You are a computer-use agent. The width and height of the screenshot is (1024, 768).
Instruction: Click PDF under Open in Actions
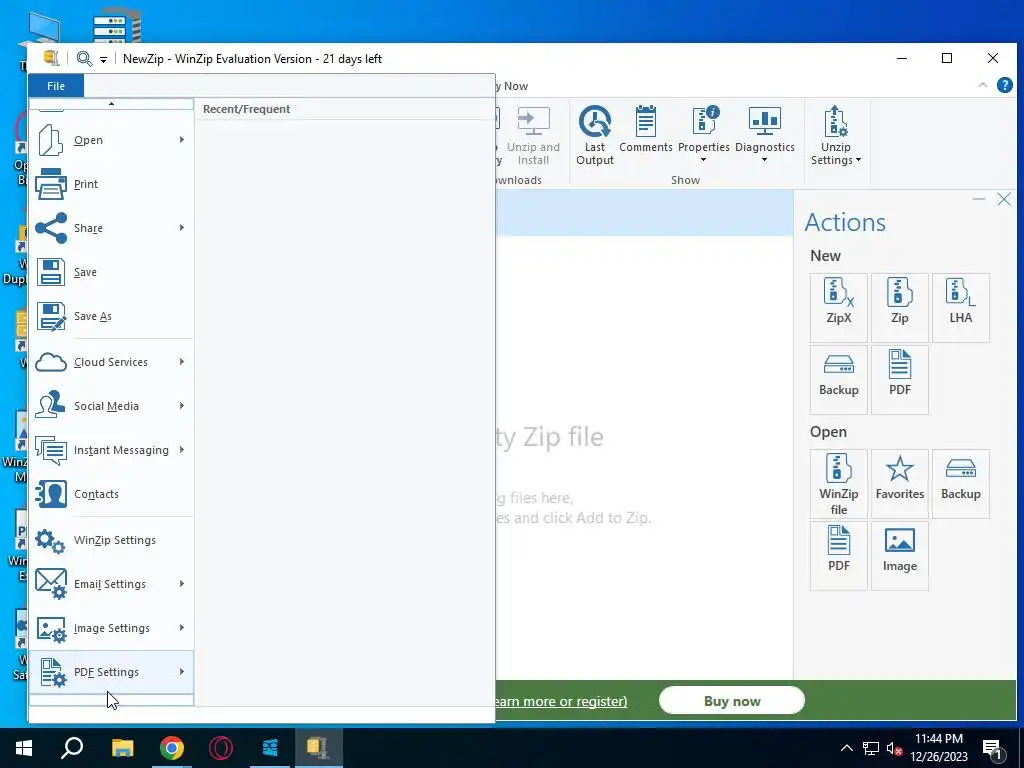pos(839,556)
